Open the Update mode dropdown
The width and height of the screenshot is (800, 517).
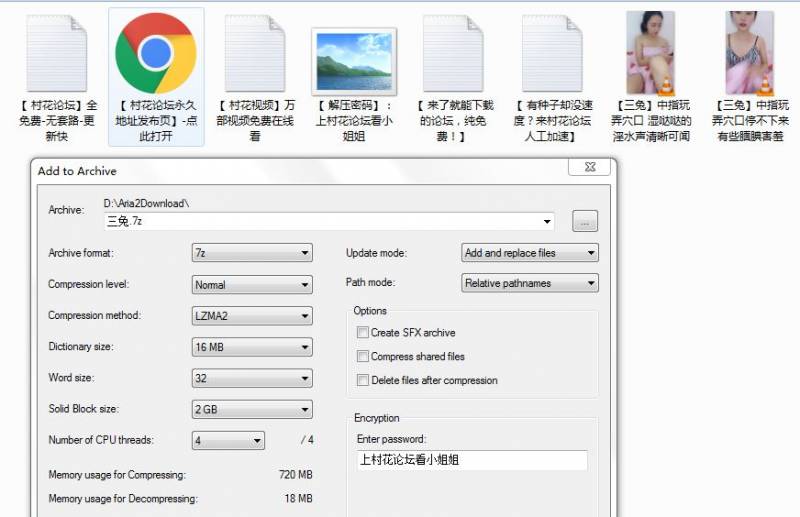click(x=530, y=253)
